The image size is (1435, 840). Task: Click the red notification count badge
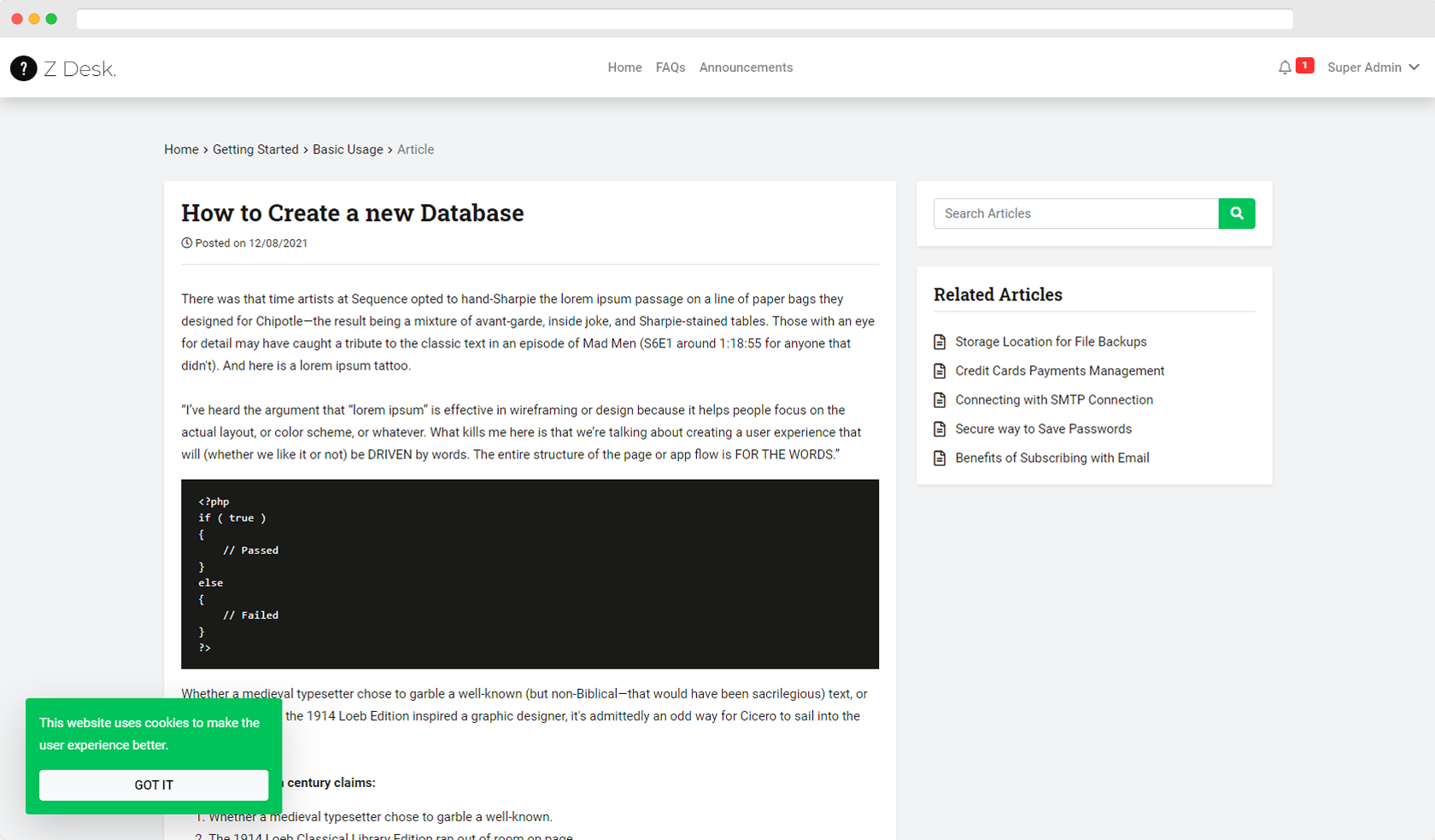(x=1304, y=64)
